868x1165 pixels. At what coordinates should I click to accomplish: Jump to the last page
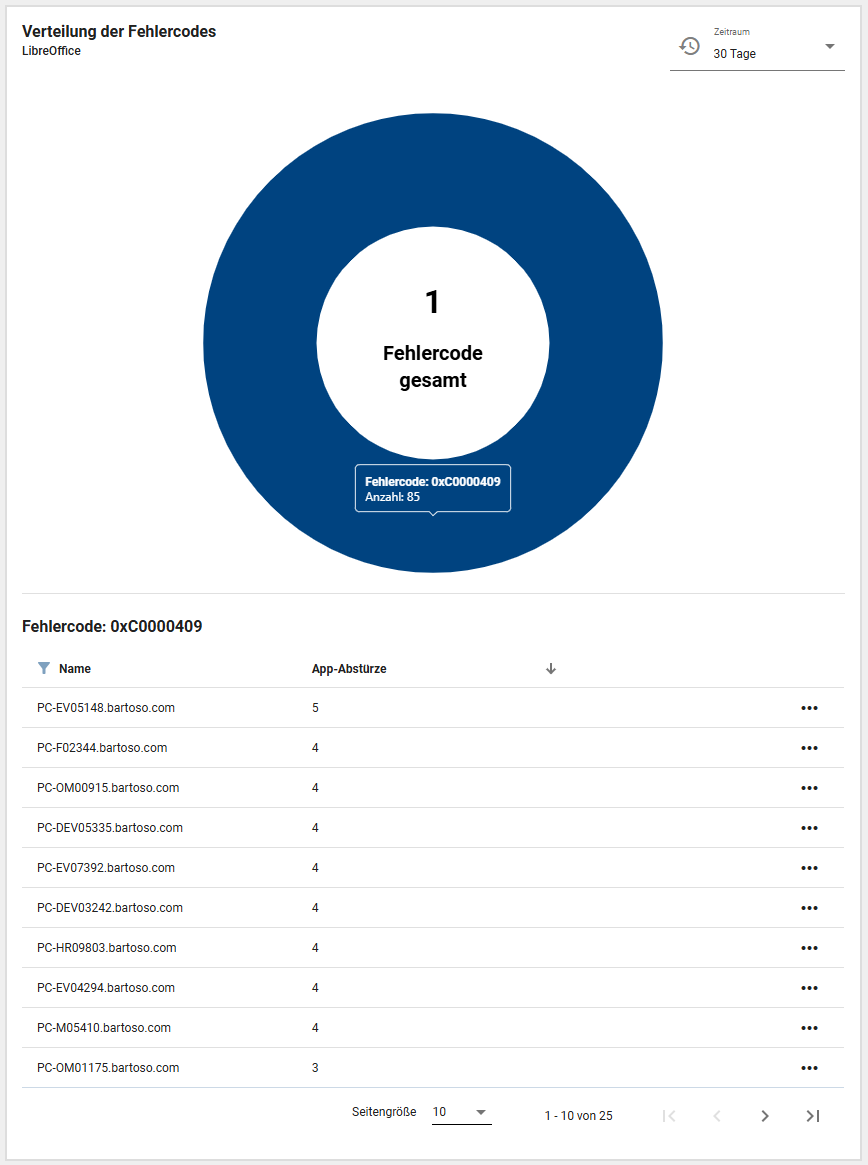tap(812, 1116)
